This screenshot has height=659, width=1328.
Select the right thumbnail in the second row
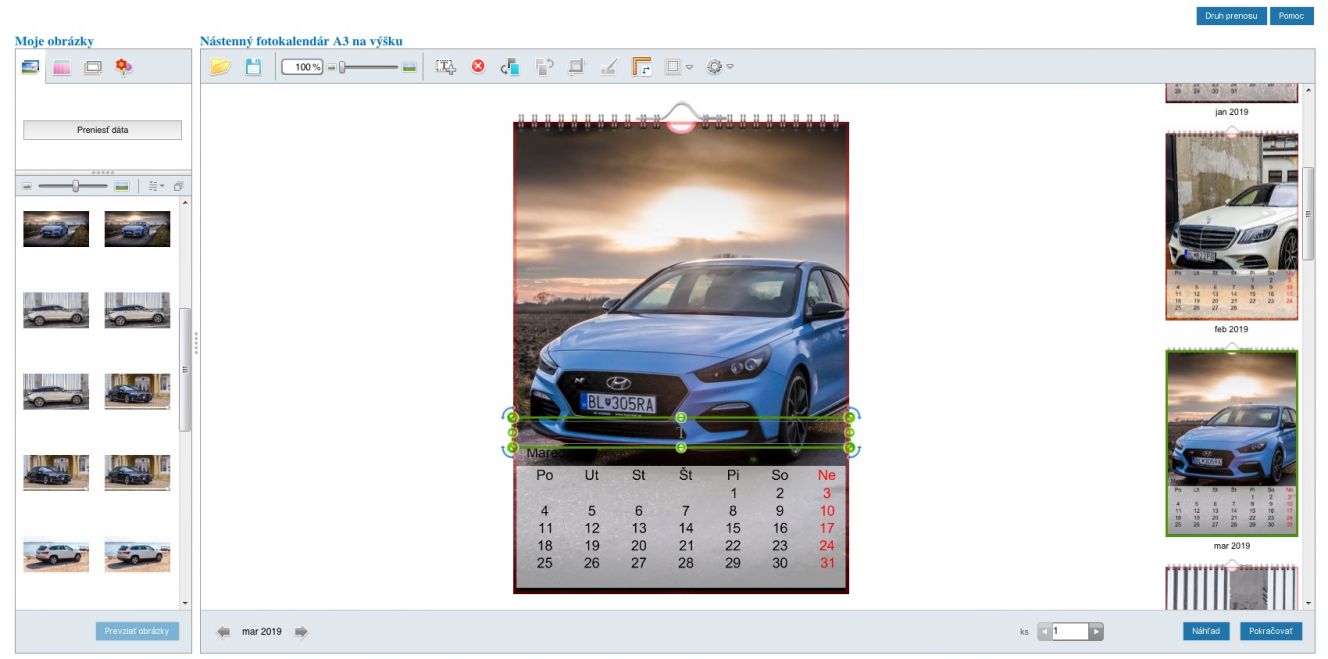(137, 310)
